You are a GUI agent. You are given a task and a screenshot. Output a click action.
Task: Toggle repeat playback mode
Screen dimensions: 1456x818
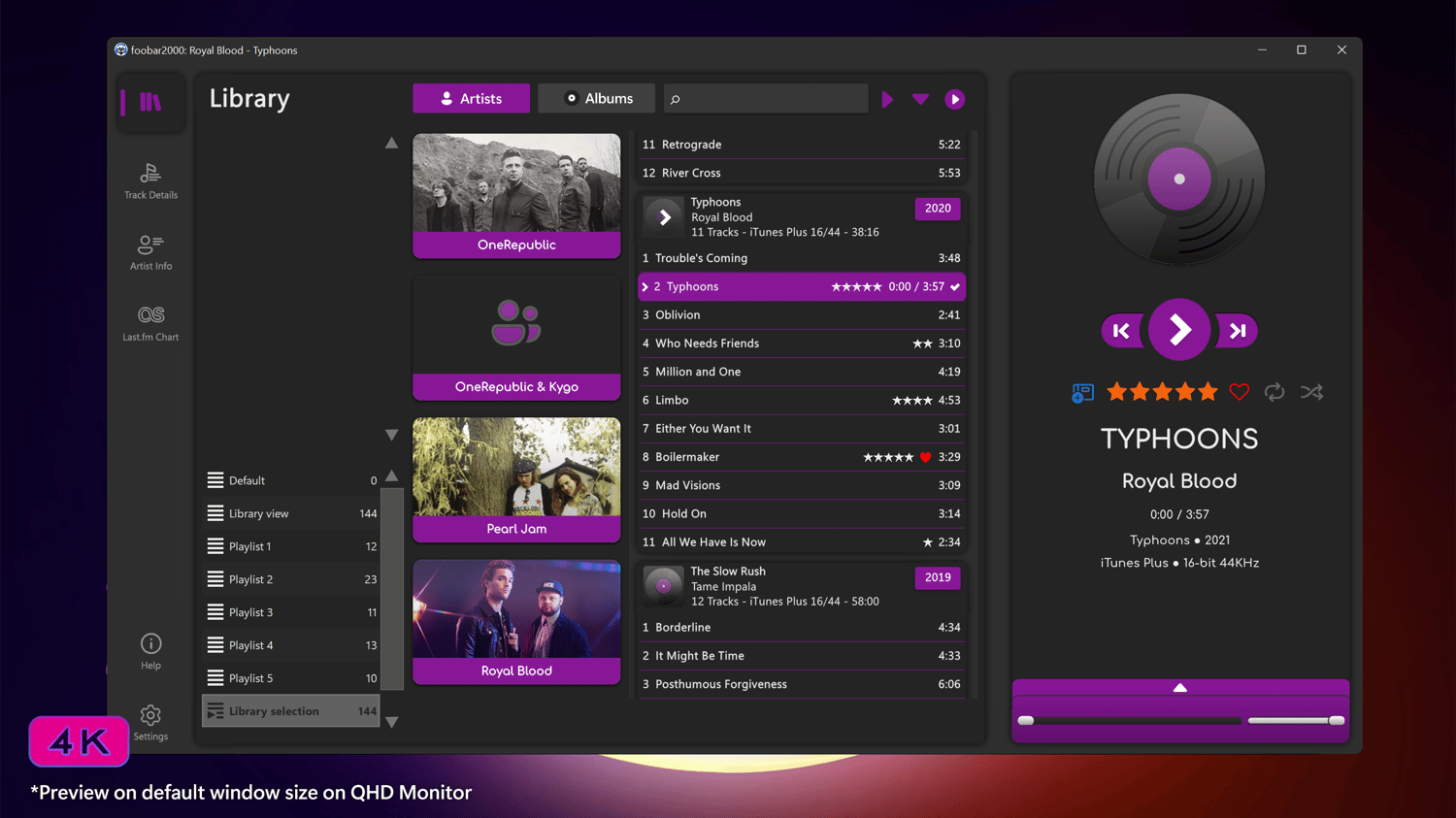(1274, 392)
